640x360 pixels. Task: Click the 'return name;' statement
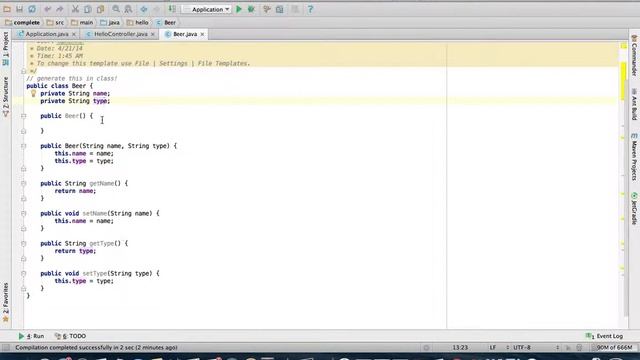click(x=76, y=191)
